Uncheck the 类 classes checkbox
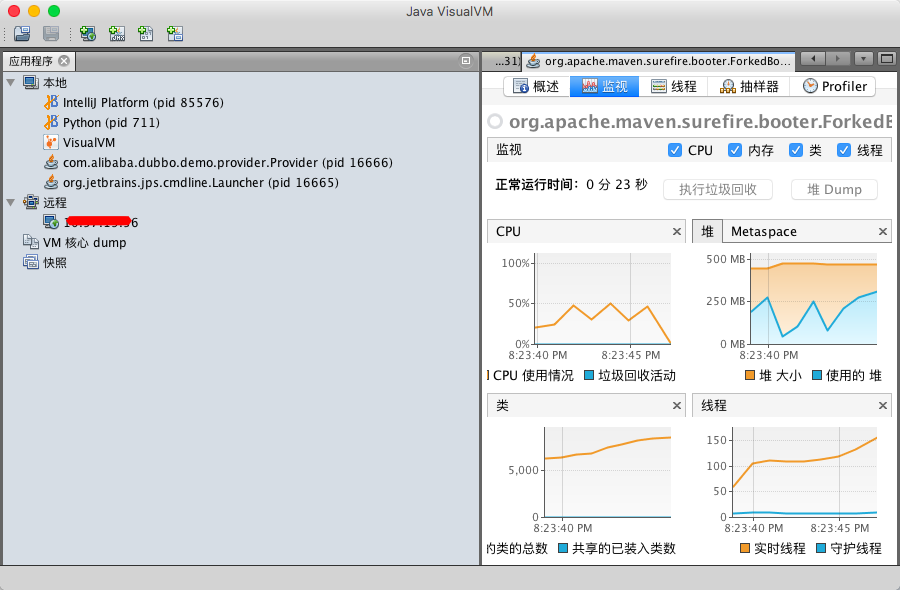The width and height of the screenshot is (900, 590). coord(796,150)
